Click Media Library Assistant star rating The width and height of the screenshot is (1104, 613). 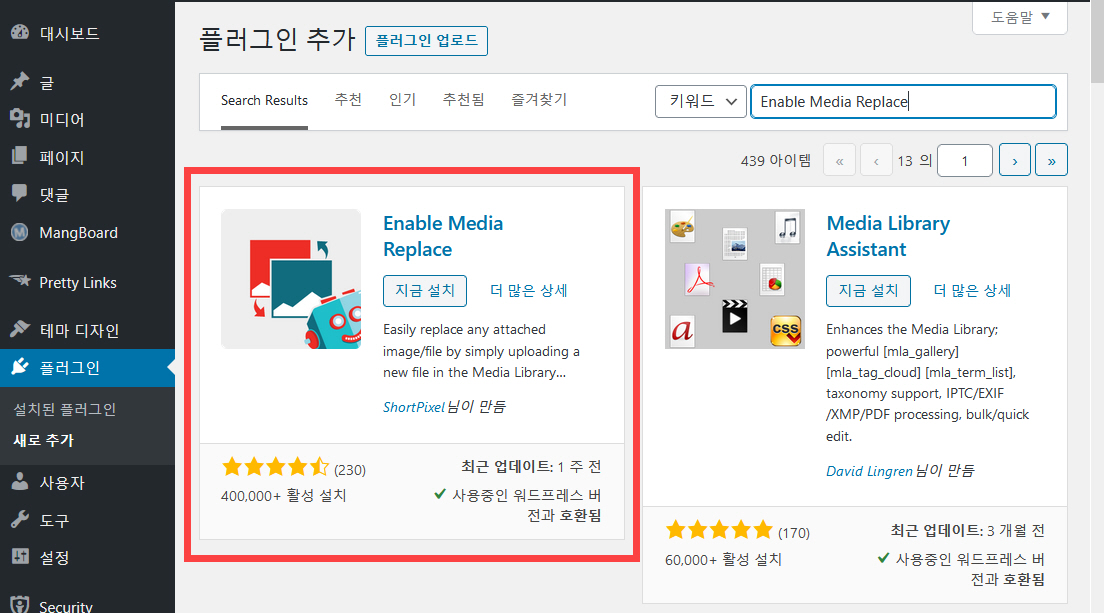[x=719, y=530]
